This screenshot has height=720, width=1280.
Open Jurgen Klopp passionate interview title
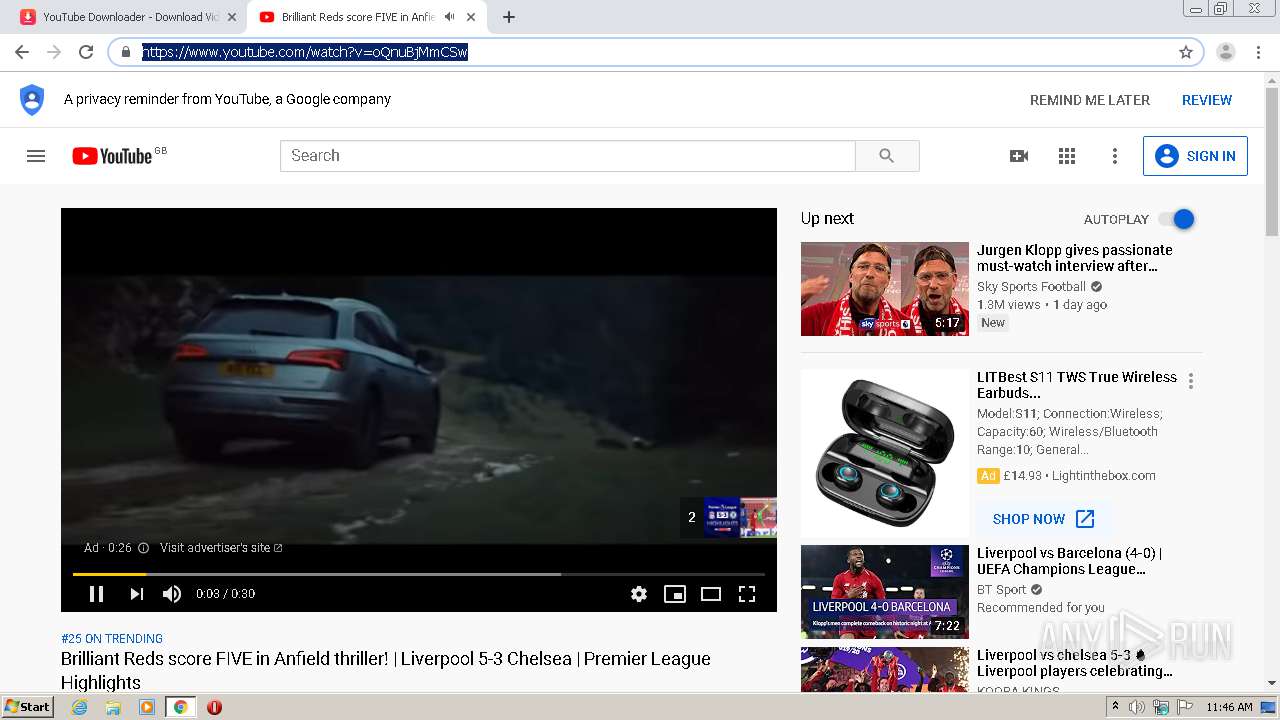click(1075, 258)
